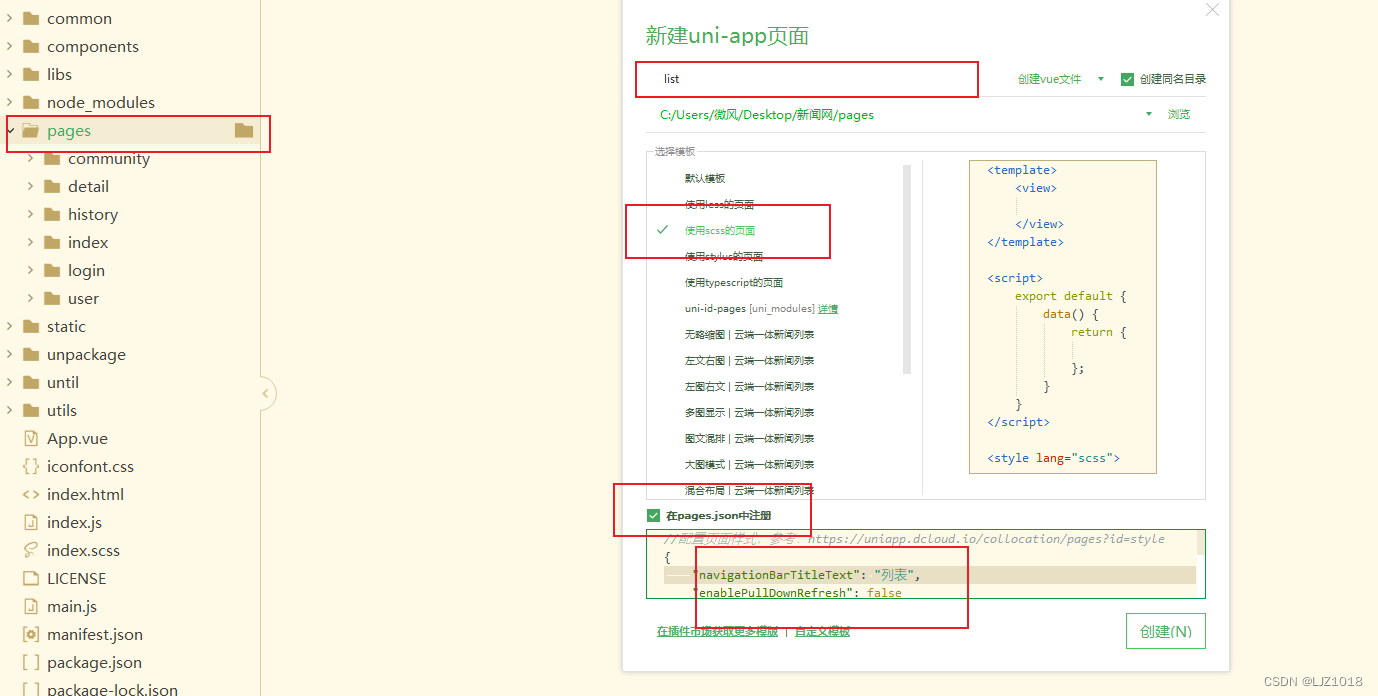Click the common folder icon
The image size is (1378, 696).
tap(30, 18)
